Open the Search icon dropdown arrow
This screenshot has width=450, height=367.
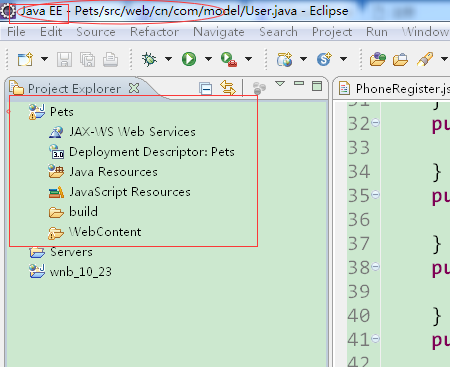pos(444,59)
